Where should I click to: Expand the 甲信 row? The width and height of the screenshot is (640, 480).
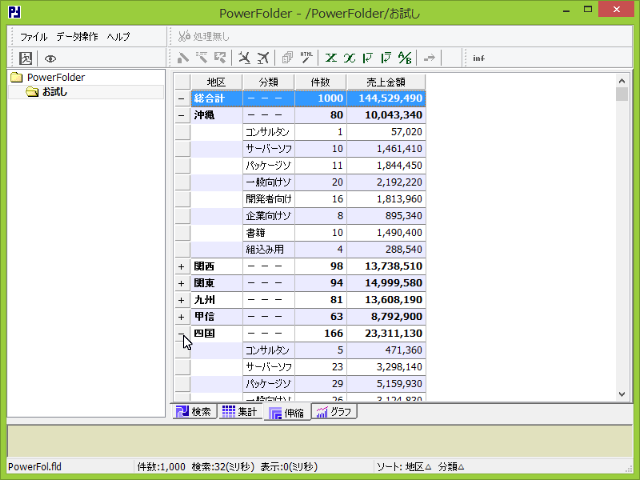point(182,317)
